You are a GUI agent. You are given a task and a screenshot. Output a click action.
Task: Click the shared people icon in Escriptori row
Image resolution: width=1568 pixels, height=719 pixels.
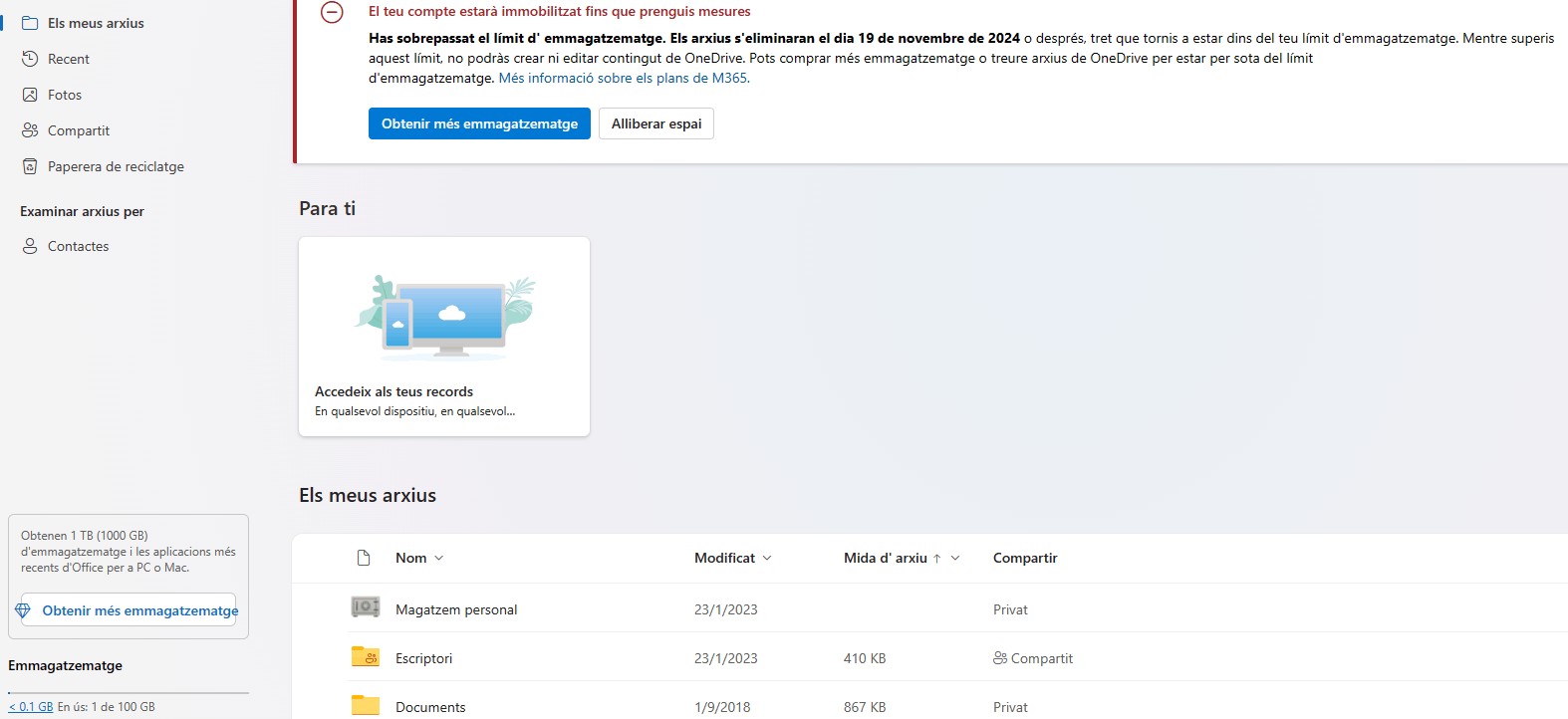click(x=1000, y=658)
